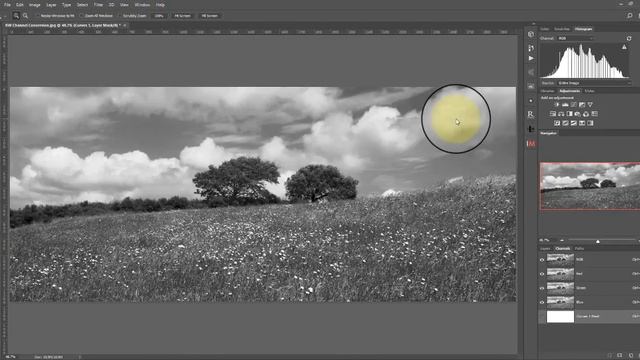640x360 pixels.
Task: Hide the Blue channel eye icon
Action: (542, 302)
